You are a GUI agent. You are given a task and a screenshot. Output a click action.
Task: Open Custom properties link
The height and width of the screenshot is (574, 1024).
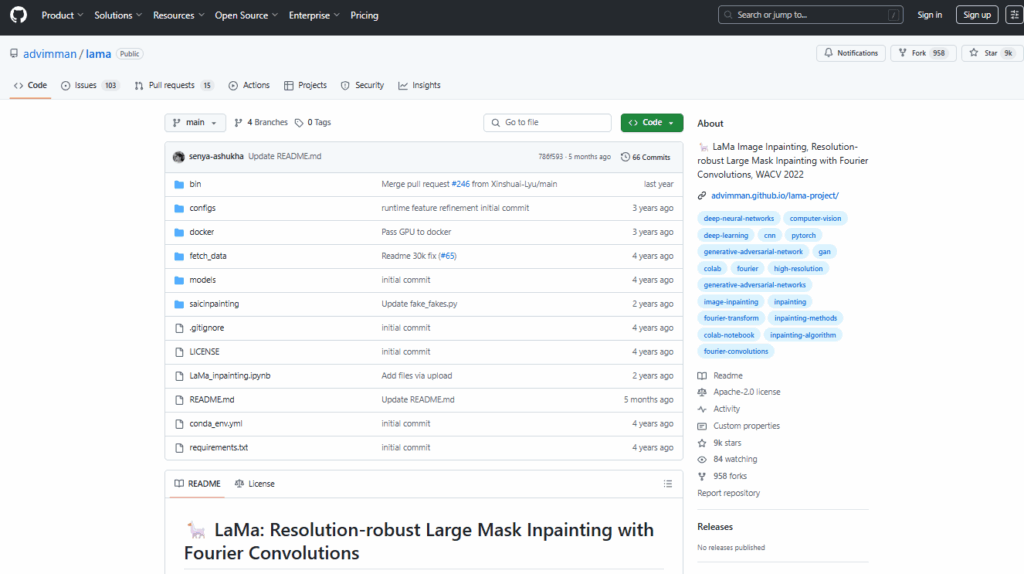(x=746, y=426)
